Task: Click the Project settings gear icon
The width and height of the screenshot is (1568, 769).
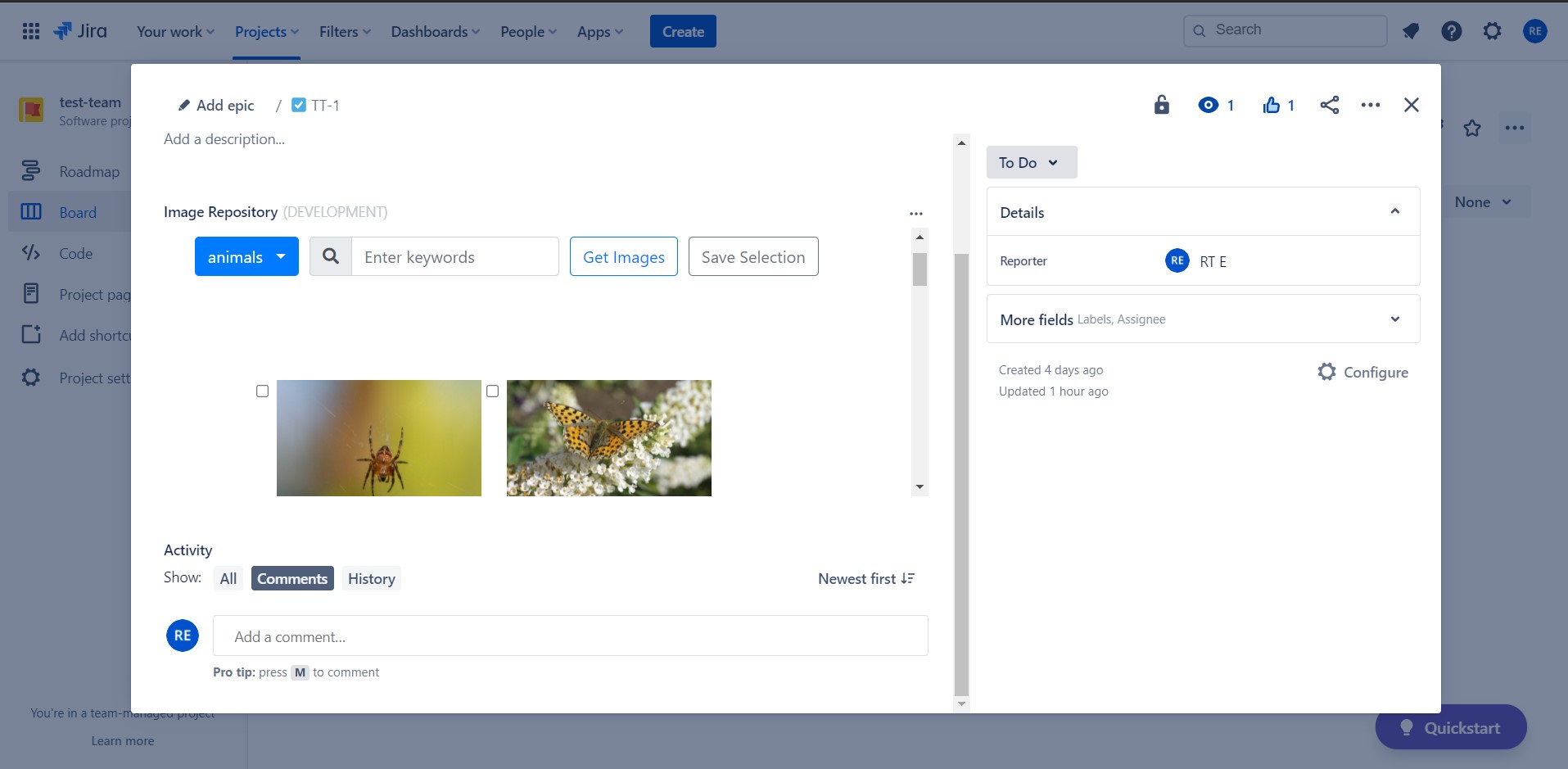Action: pos(31,378)
